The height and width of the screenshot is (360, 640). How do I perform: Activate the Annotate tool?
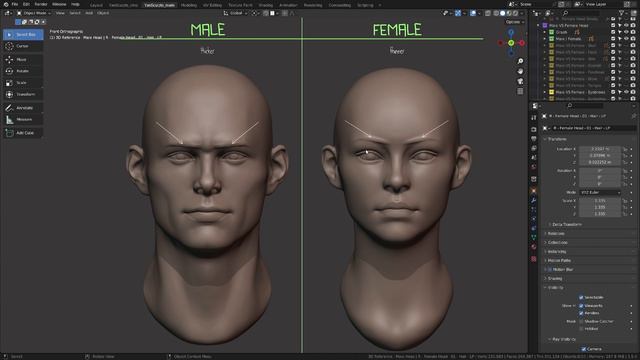point(23,108)
